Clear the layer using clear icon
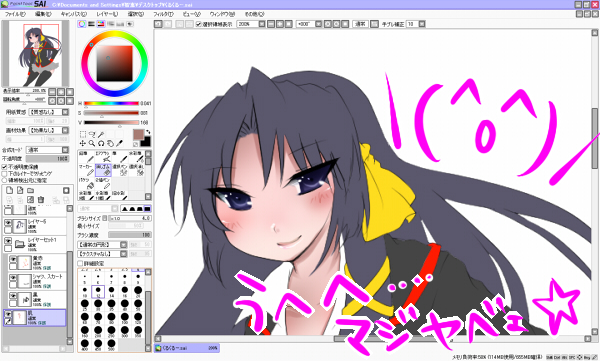This screenshot has width=600, height=361. [x=30, y=199]
